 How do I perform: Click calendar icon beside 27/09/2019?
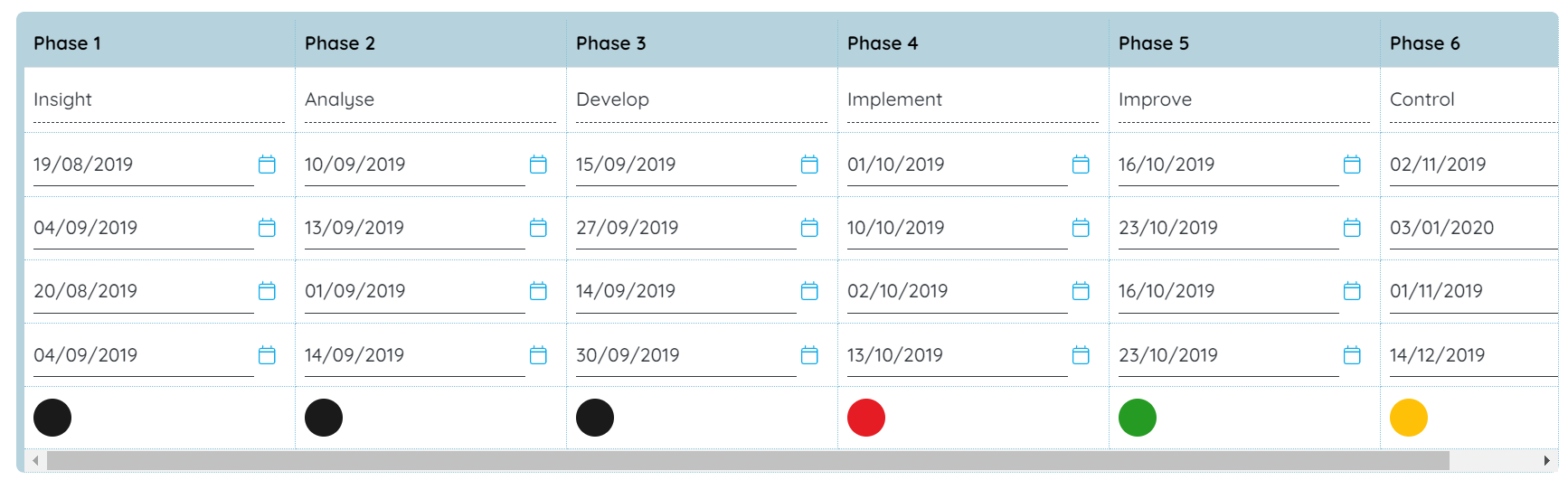tap(809, 228)
